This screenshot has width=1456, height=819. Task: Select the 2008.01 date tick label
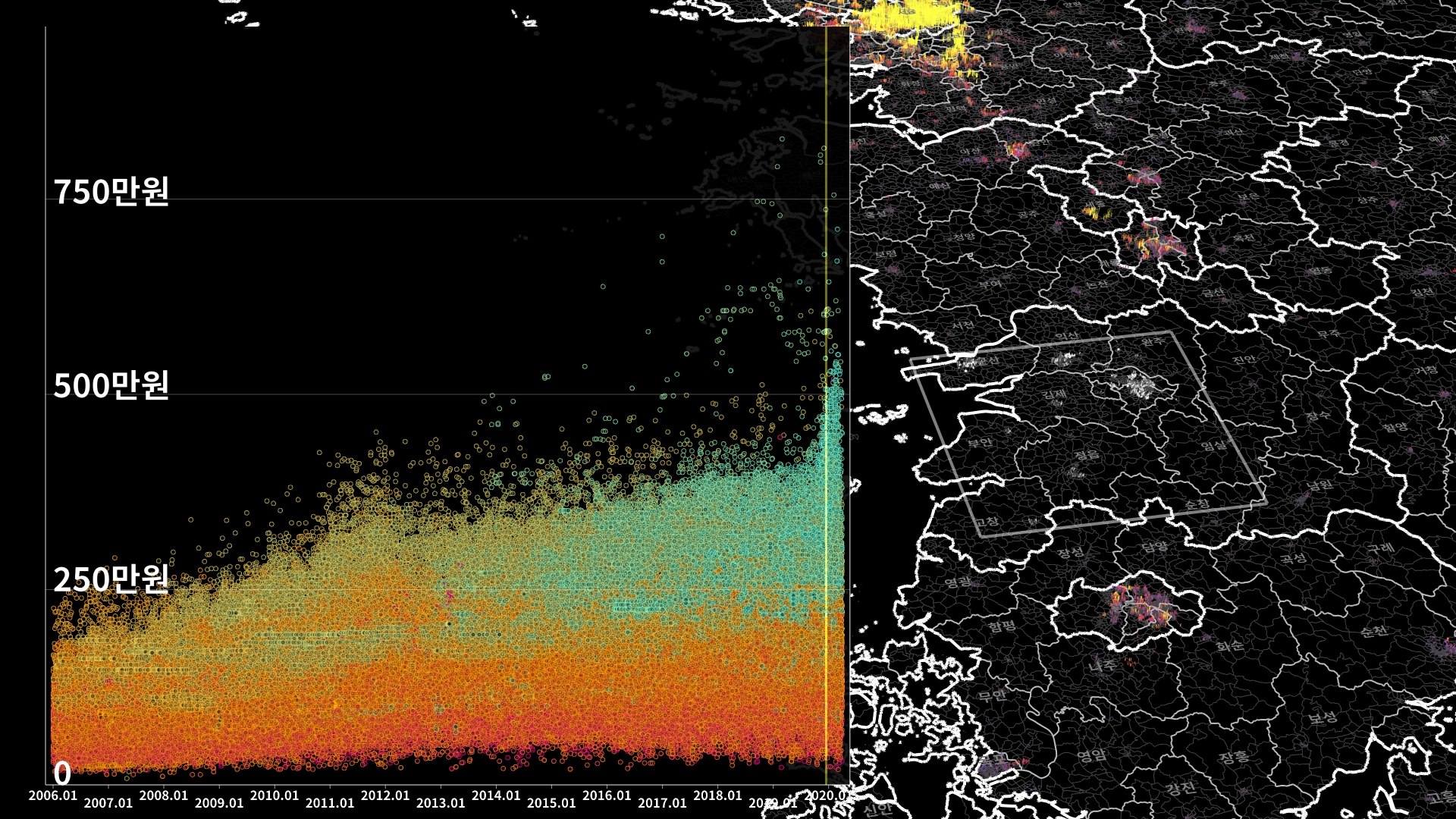click(164, 795)
